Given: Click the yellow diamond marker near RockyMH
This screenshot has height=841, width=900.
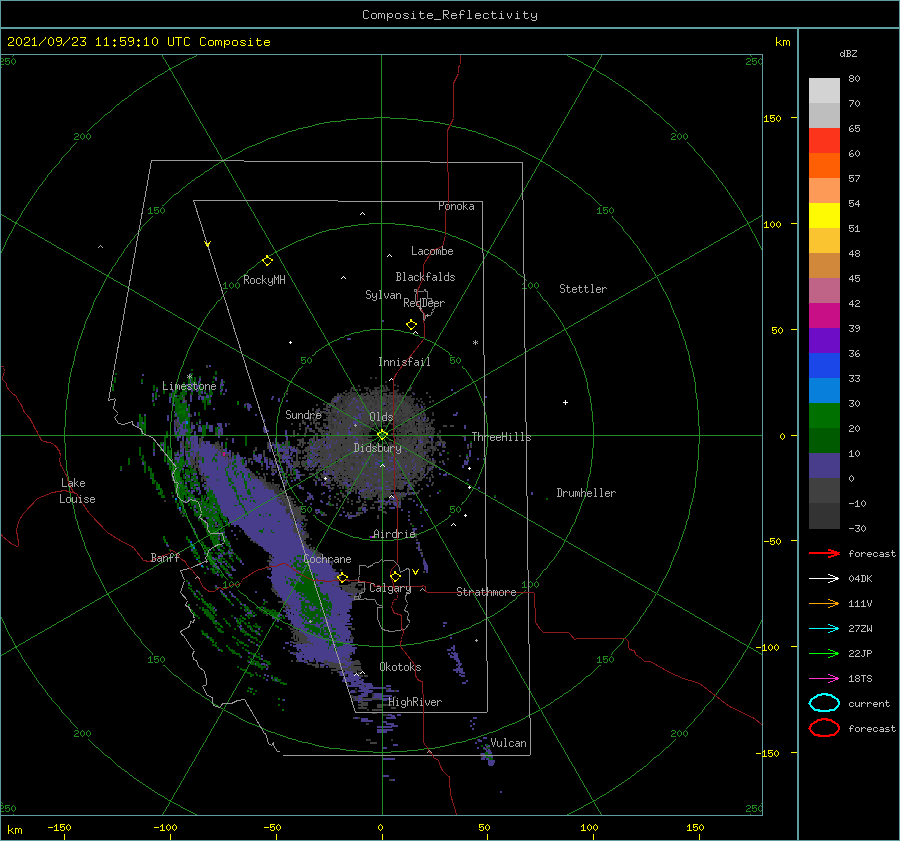Looking at the screenshot, I should pyautogui.click(x=267, y=261).
